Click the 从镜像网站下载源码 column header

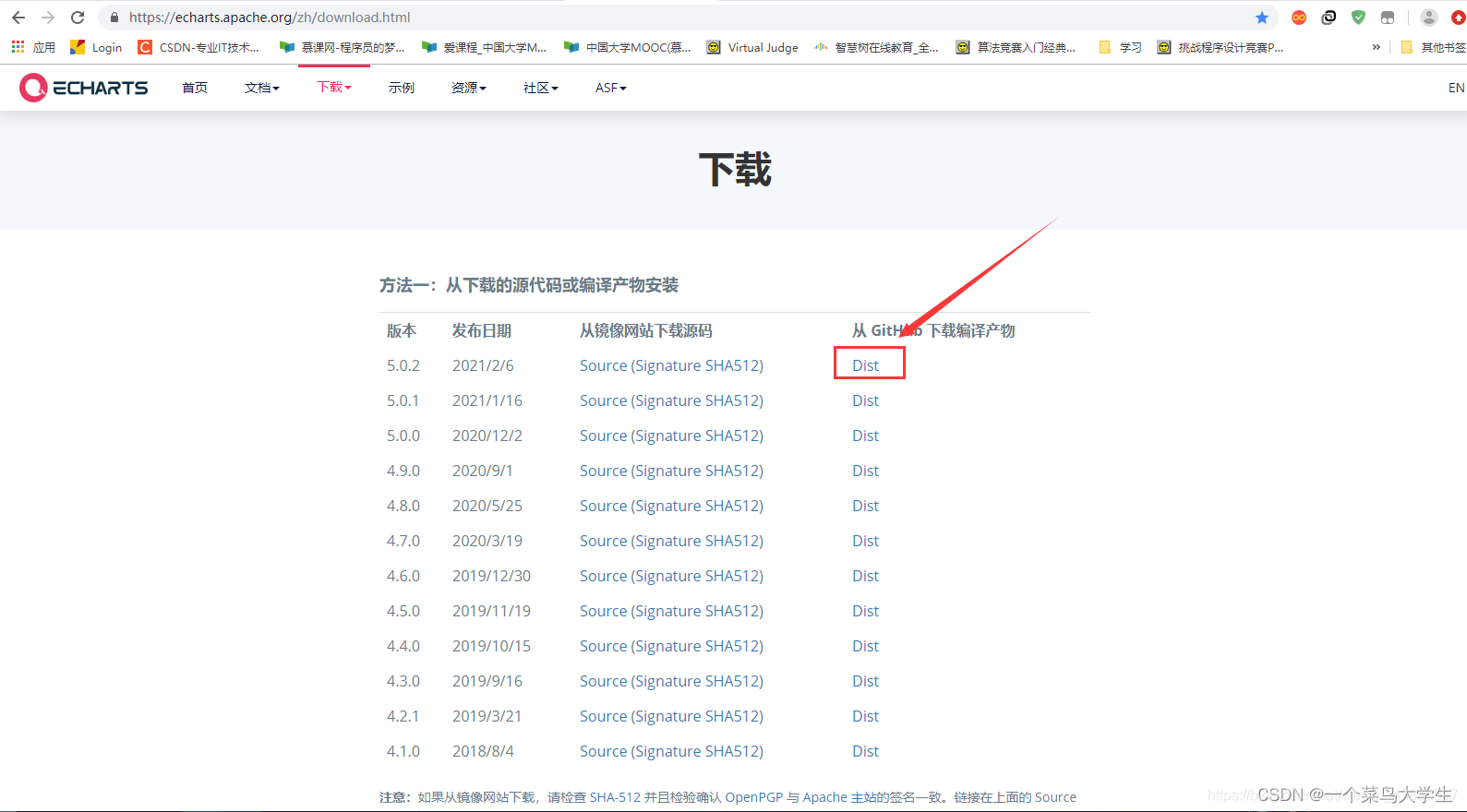(x=646, y=330)
